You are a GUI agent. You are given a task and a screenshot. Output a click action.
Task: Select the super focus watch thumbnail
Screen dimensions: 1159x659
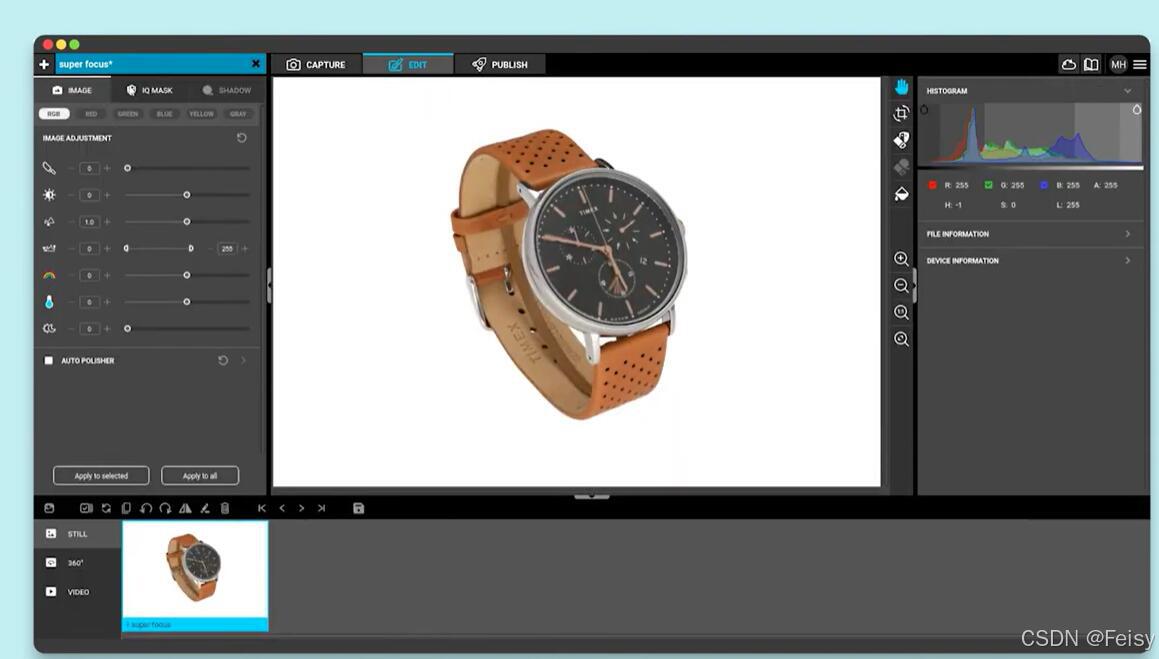[x=194, y=576]
